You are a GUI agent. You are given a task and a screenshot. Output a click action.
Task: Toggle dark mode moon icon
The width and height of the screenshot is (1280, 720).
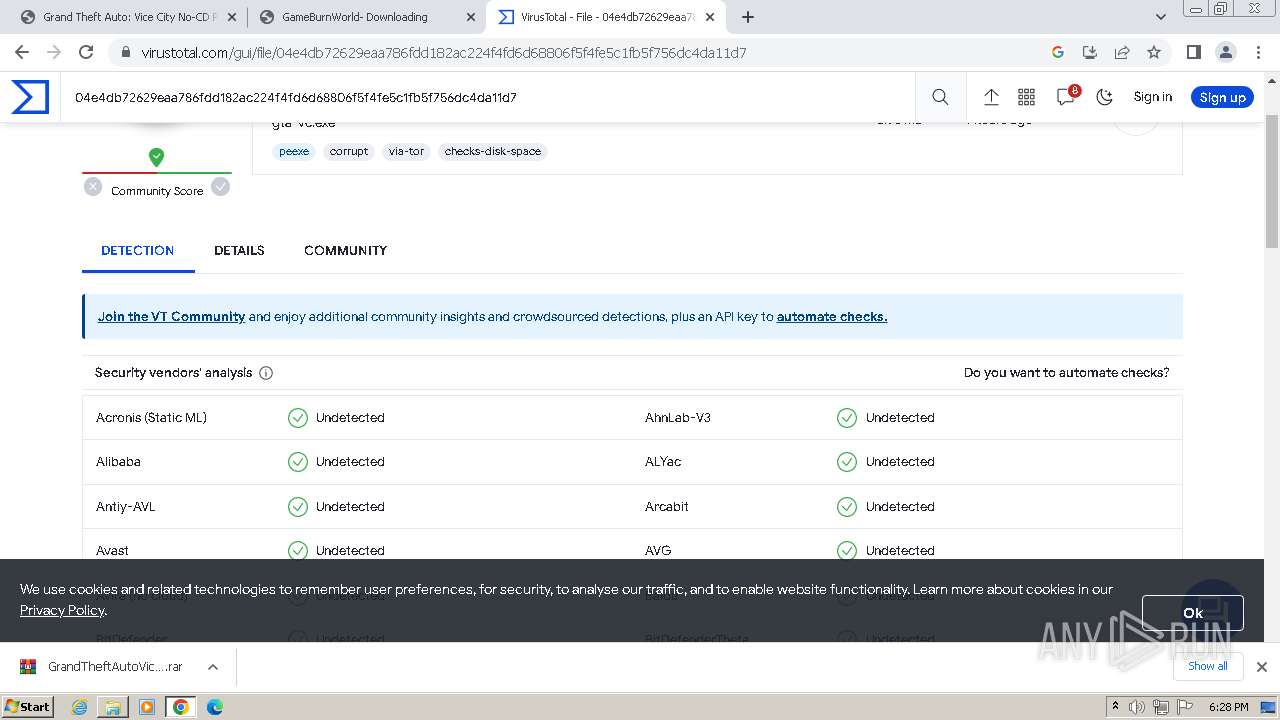pos(1104,97)
